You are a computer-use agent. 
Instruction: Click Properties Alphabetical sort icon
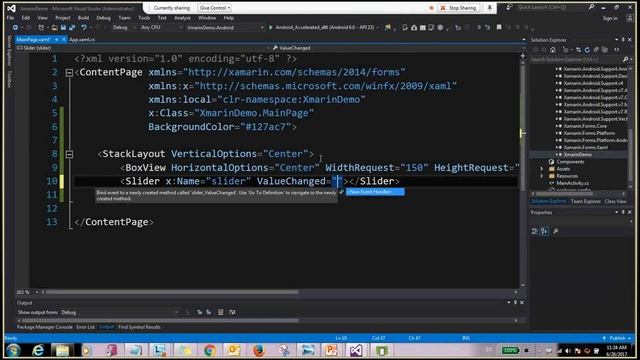click(x=544, y=231)
